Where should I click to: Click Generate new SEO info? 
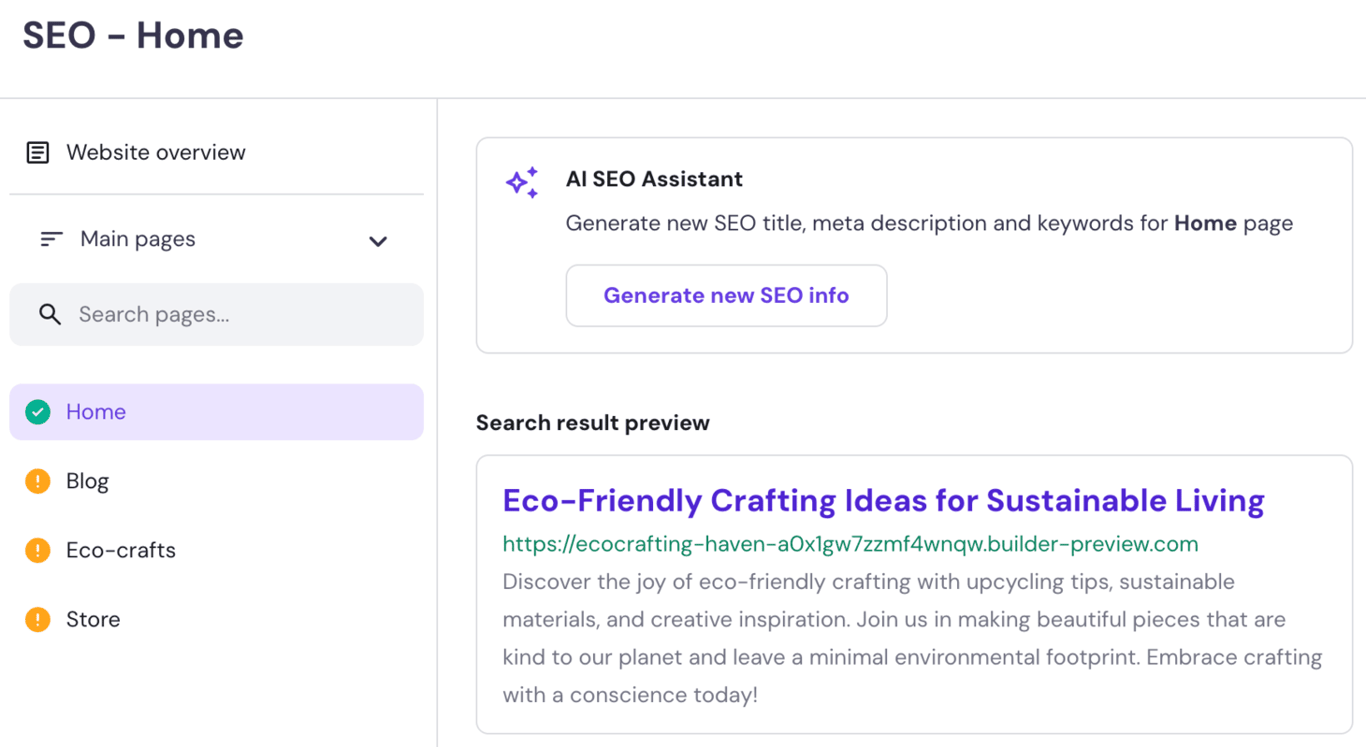click(x=726, y=295)
